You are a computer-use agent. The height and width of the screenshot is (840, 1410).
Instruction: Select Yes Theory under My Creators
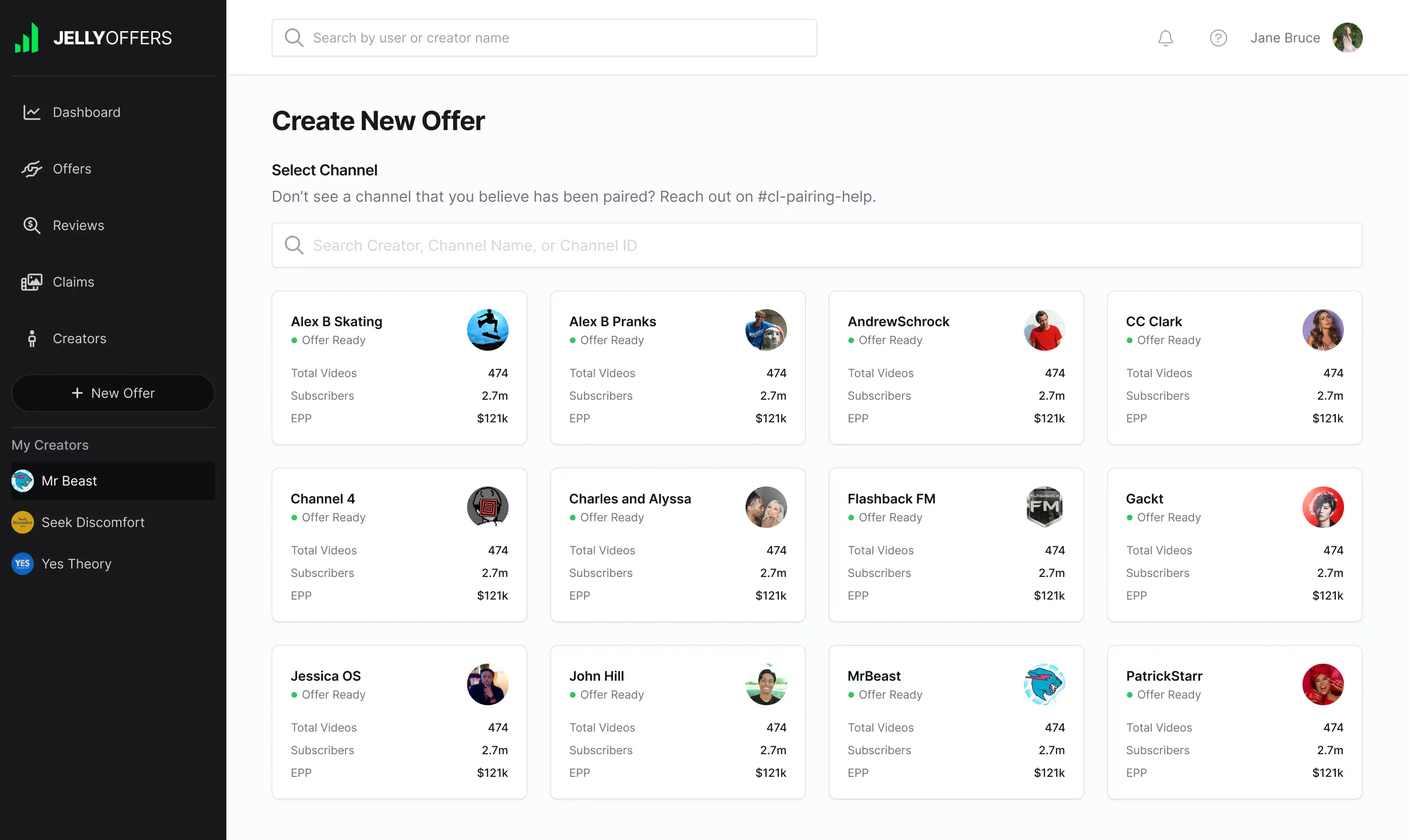113,564
